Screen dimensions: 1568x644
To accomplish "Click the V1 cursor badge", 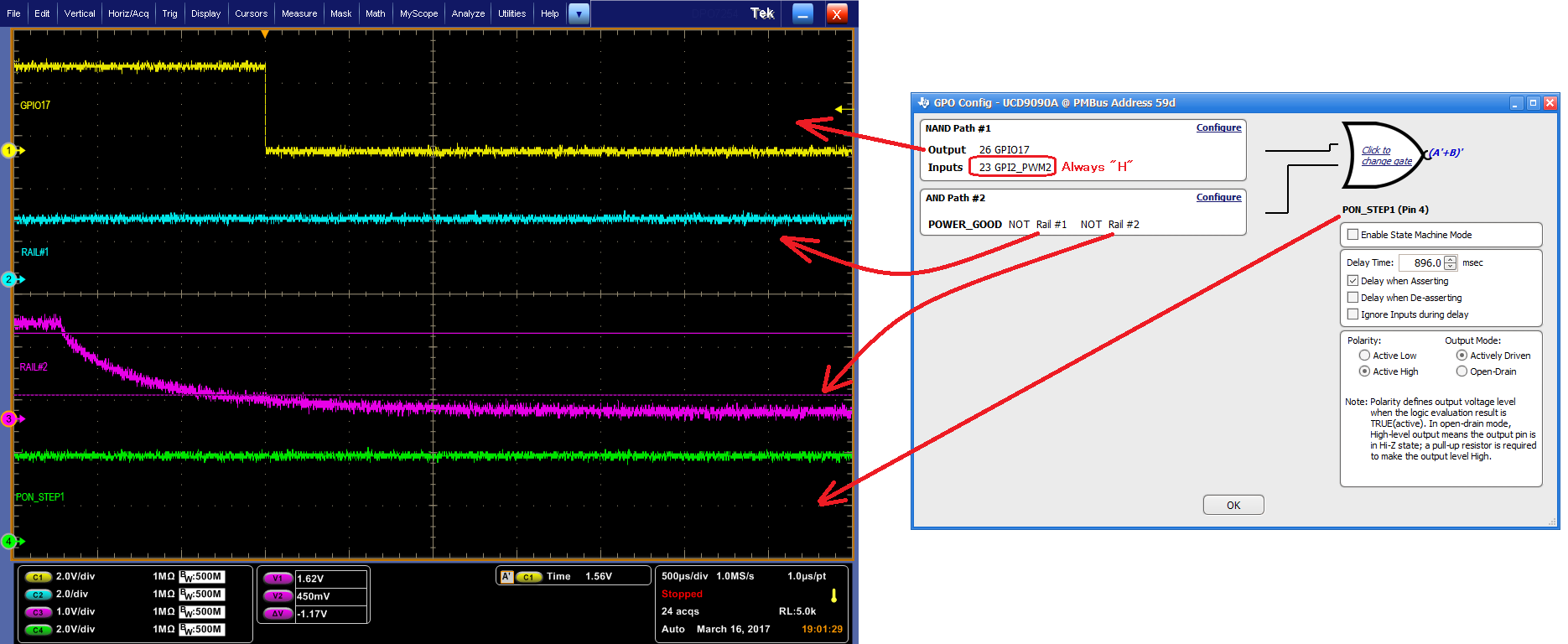I will coord(278,579).
